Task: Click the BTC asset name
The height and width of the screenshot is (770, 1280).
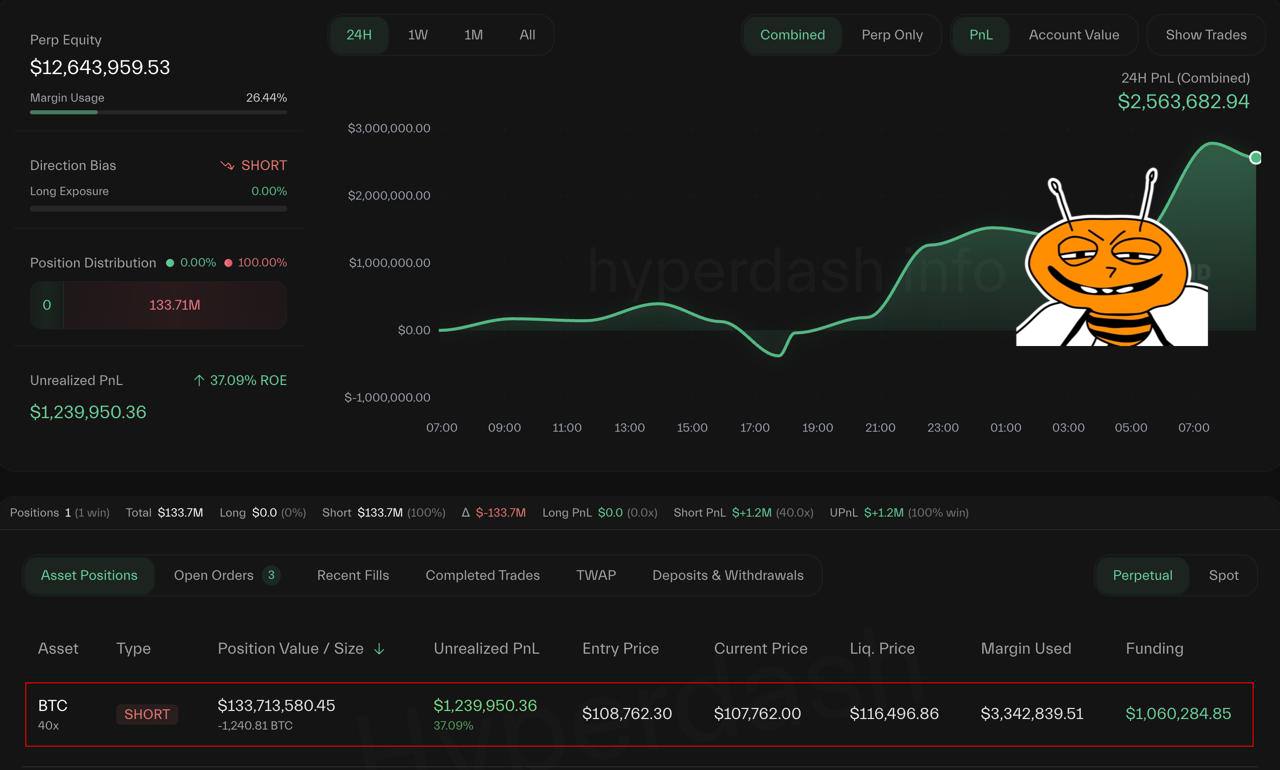Action: (x=53, y=705)
